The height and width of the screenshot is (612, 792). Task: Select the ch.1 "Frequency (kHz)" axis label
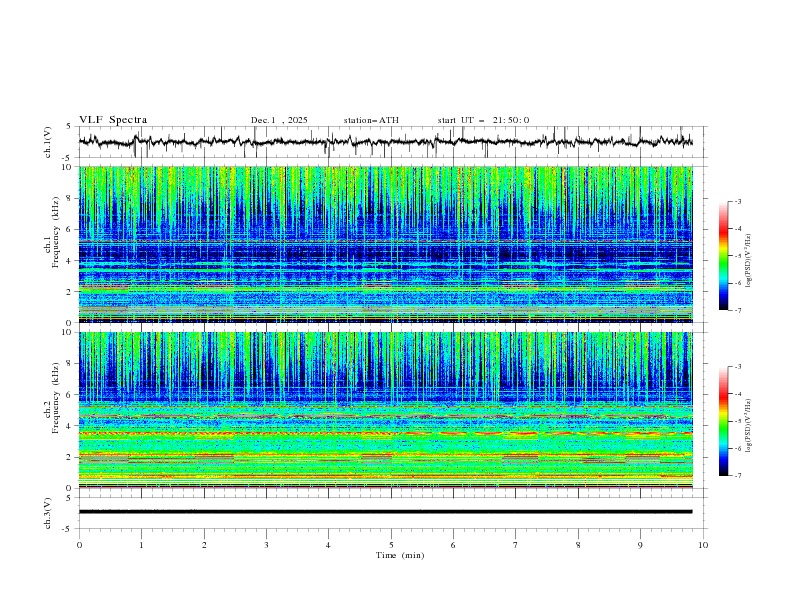tap(56, 234)
